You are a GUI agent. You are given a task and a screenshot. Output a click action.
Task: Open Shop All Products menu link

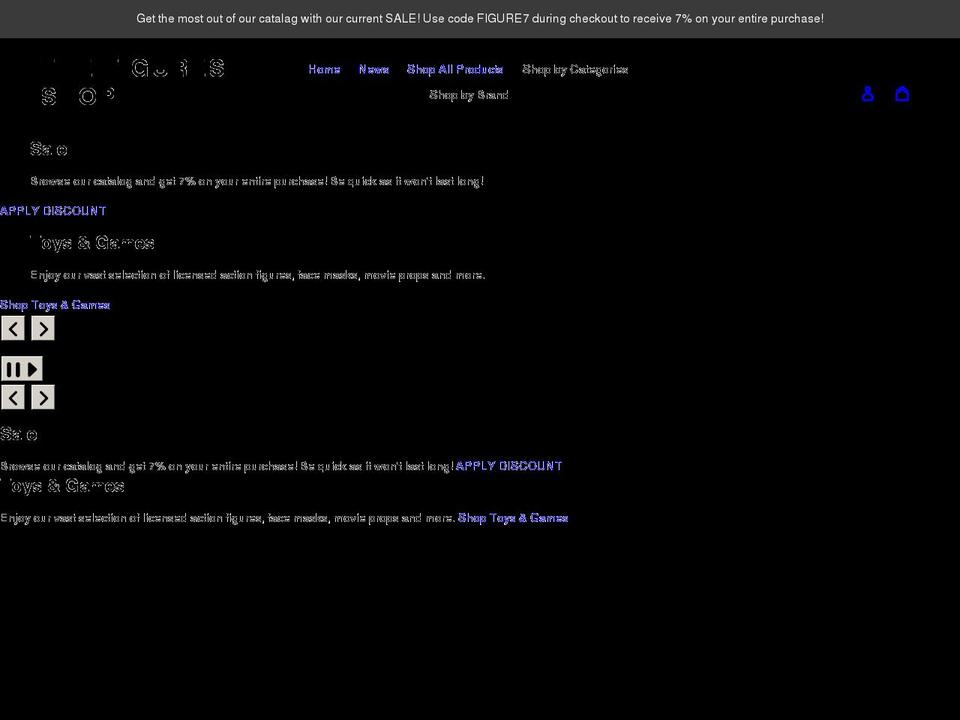455,69
